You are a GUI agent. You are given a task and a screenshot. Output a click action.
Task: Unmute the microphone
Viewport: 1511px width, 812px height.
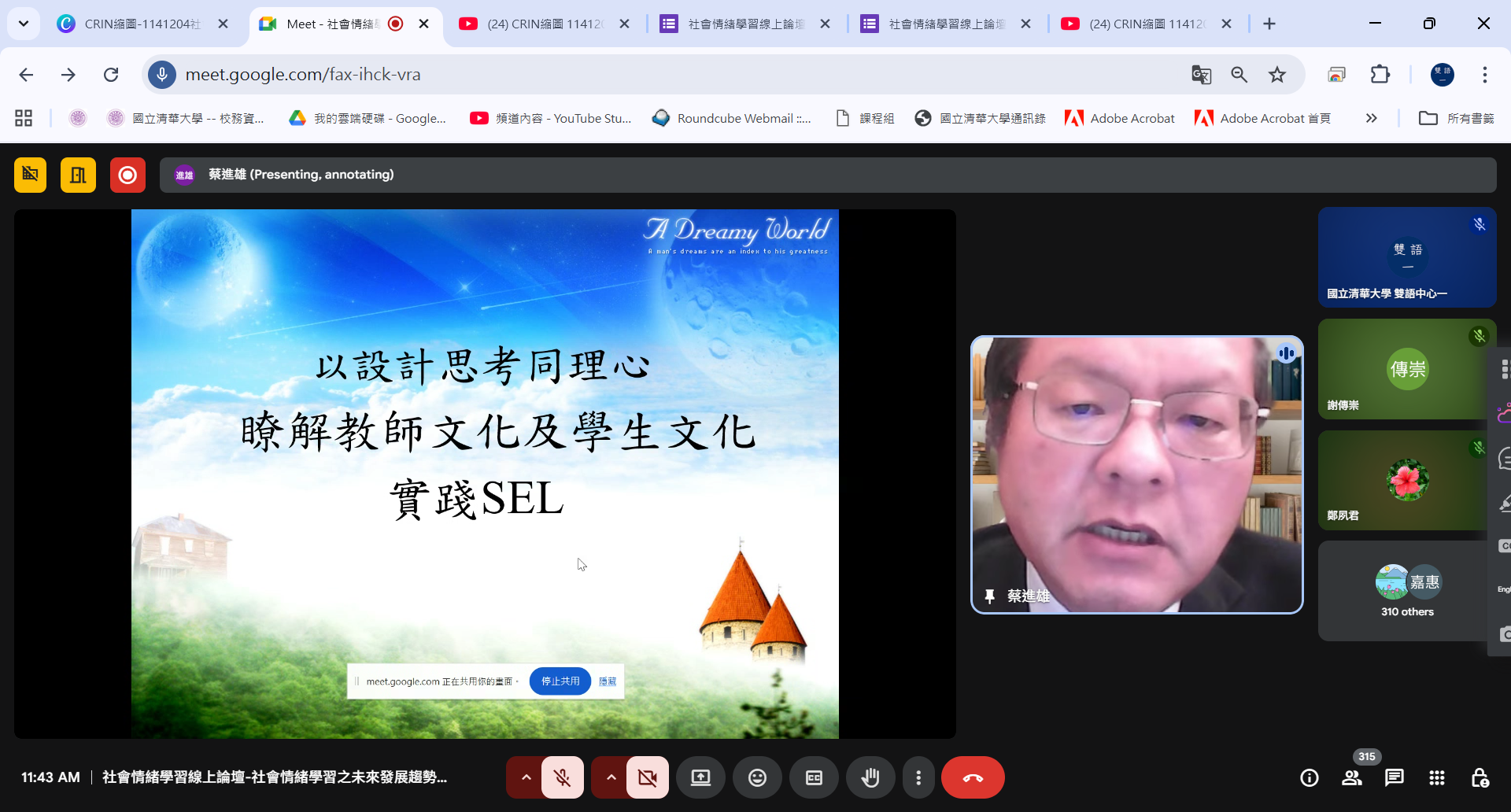click(x=563, y=777)
